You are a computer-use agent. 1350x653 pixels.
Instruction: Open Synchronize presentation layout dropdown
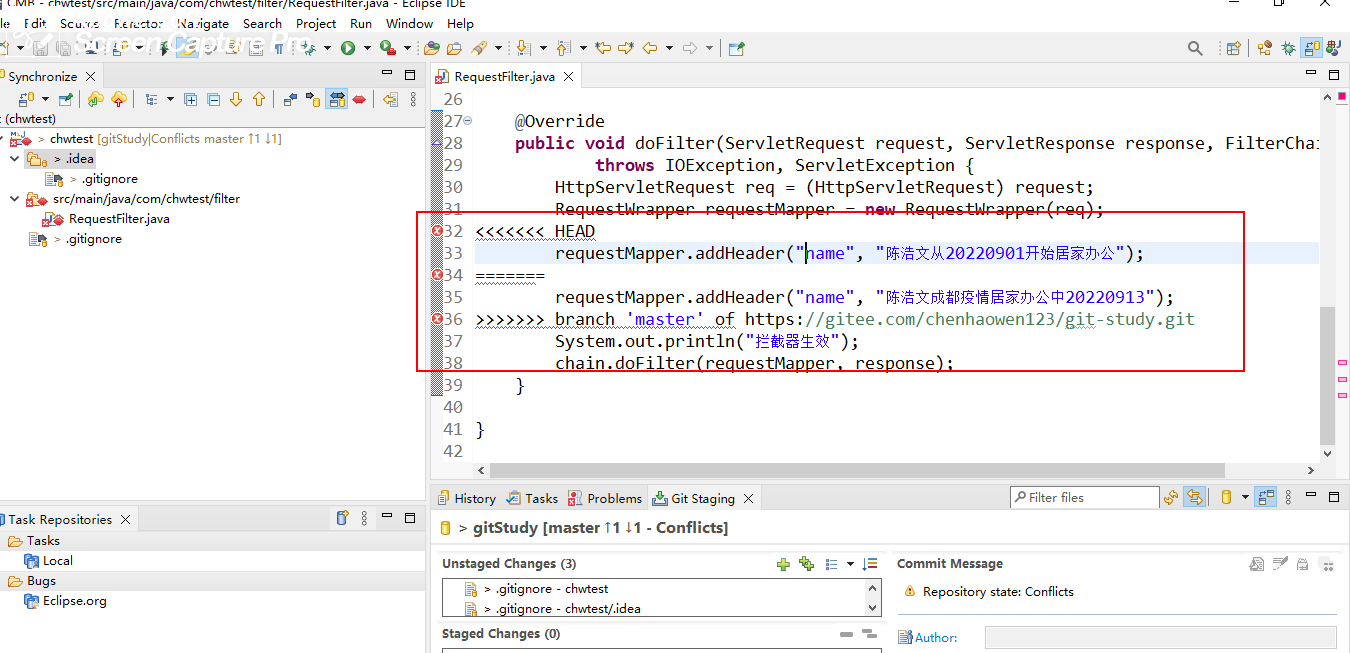pyautogui.click(x=170, y=99)
